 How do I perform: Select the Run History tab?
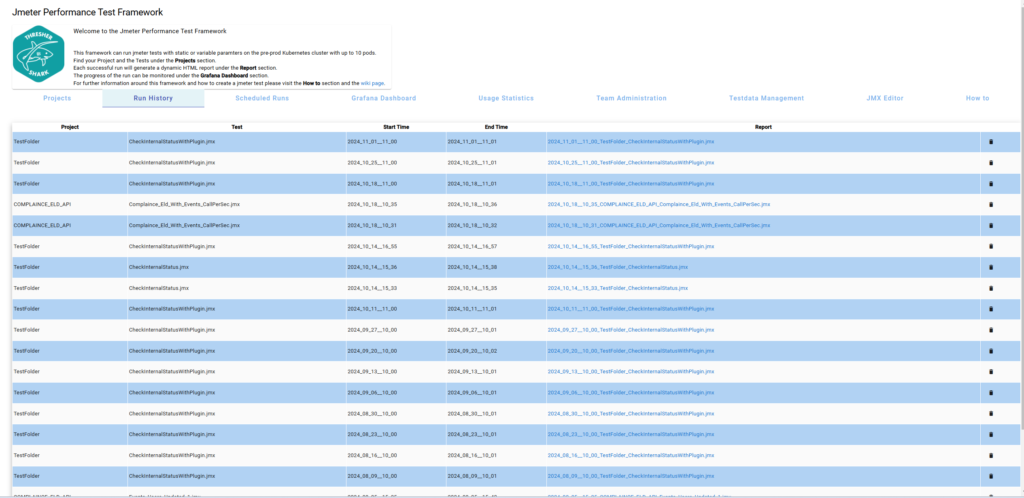153,99
